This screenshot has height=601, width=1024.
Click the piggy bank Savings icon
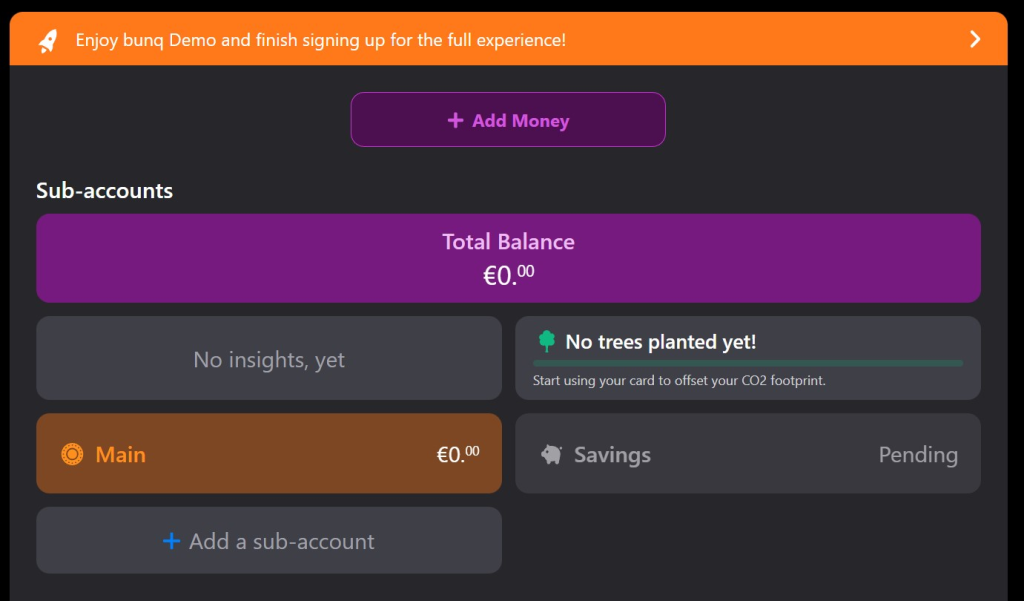point(551,455)
